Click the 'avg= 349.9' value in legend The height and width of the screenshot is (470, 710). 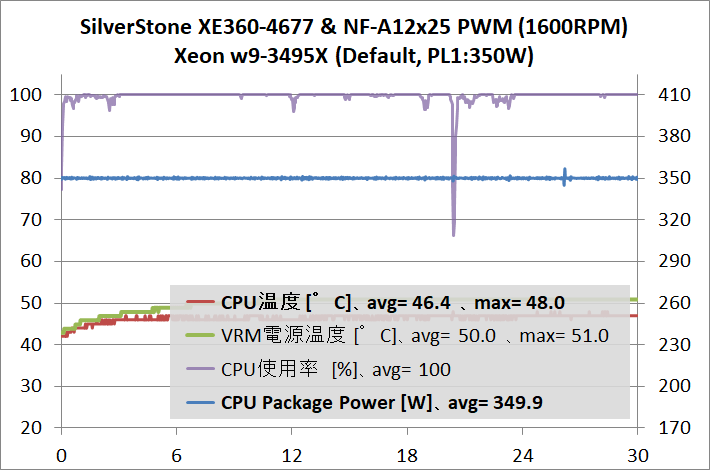pyautogui.click(x=495, y=403)
